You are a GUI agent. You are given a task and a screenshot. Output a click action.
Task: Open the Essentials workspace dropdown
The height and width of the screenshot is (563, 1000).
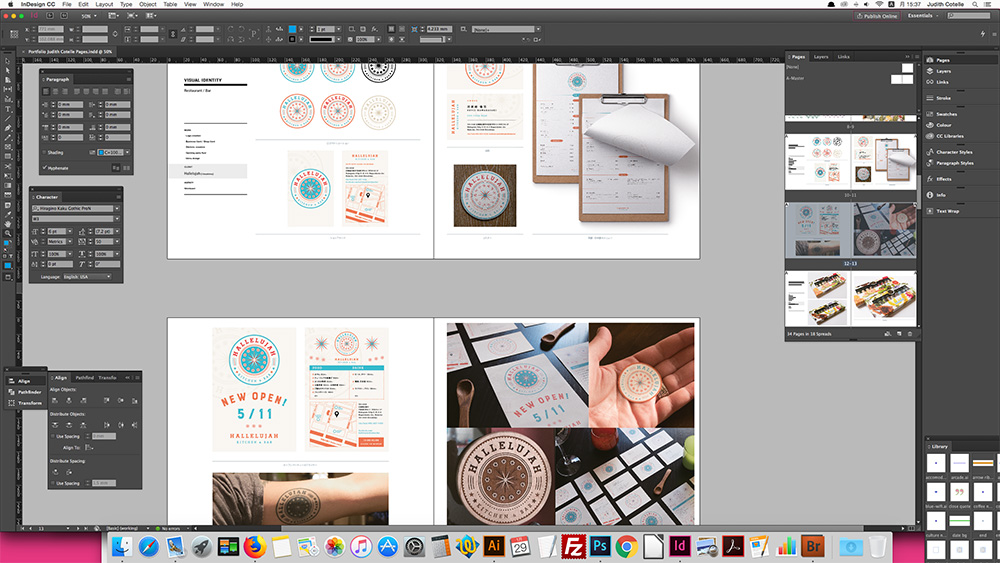point(923,15)
